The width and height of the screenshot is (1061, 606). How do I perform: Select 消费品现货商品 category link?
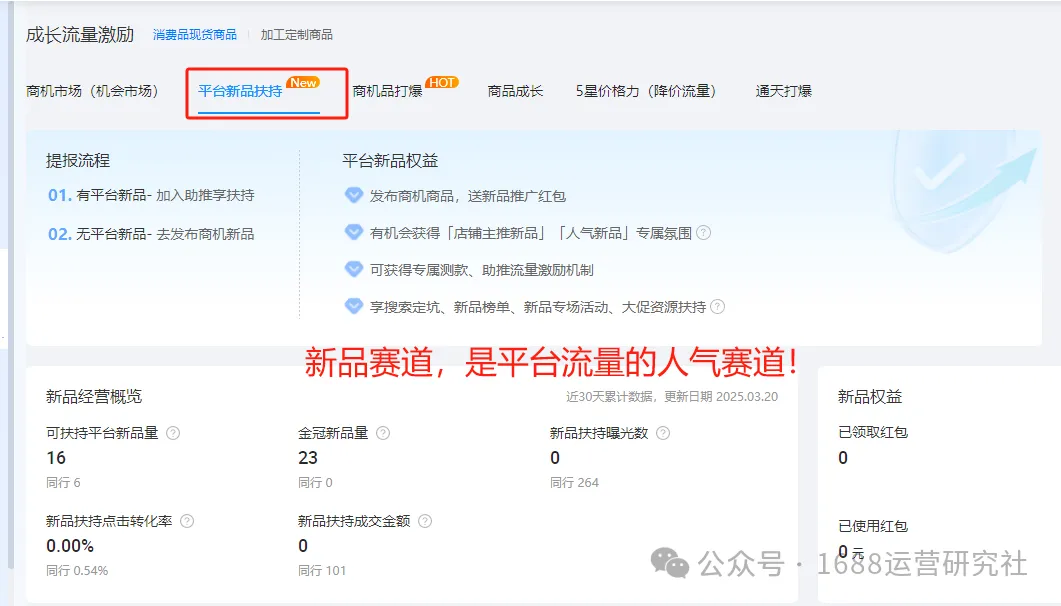pyautogui.click(x=195, y=34)
